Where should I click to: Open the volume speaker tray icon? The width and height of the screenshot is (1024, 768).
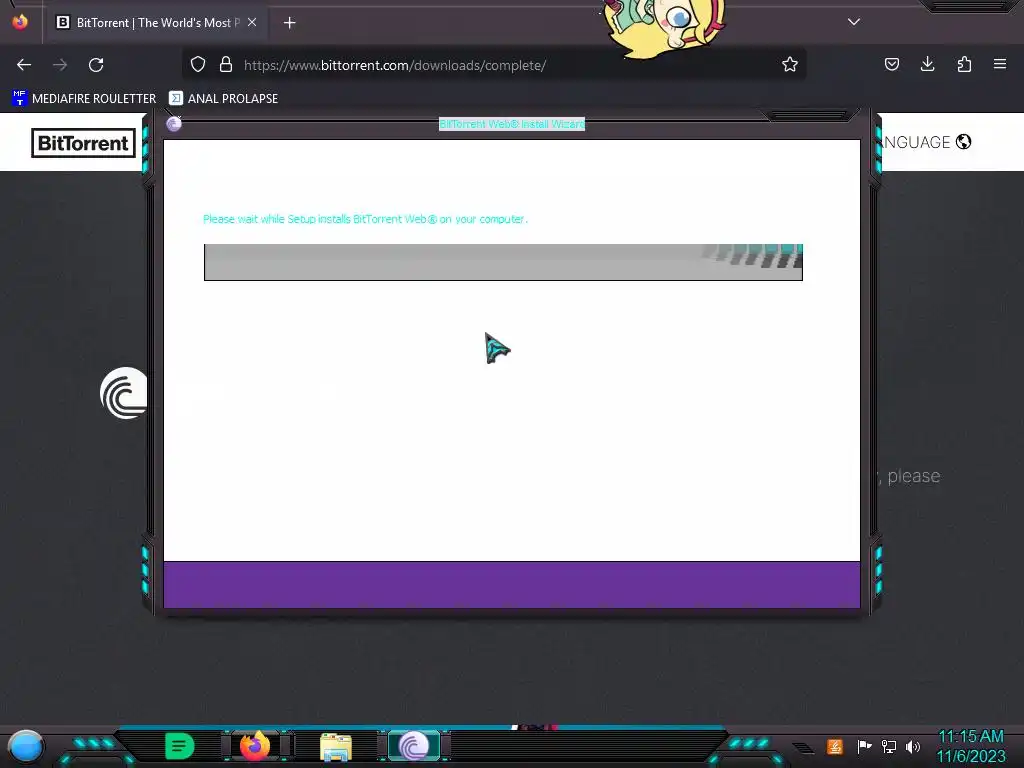(x=913, y=746)
